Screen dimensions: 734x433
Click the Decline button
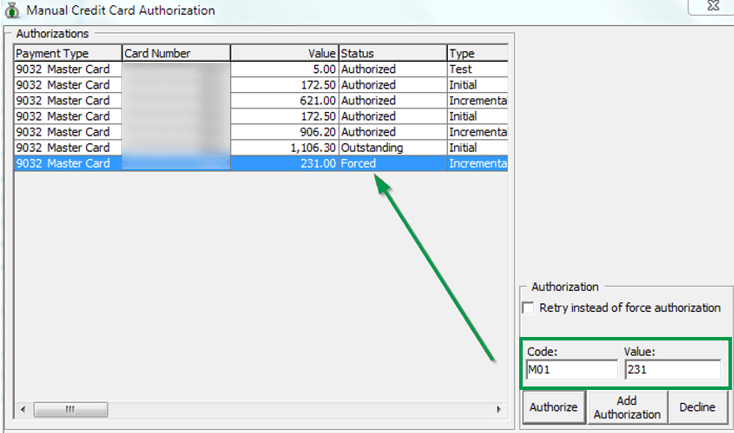pyautogui.click(x=697, y=407)
